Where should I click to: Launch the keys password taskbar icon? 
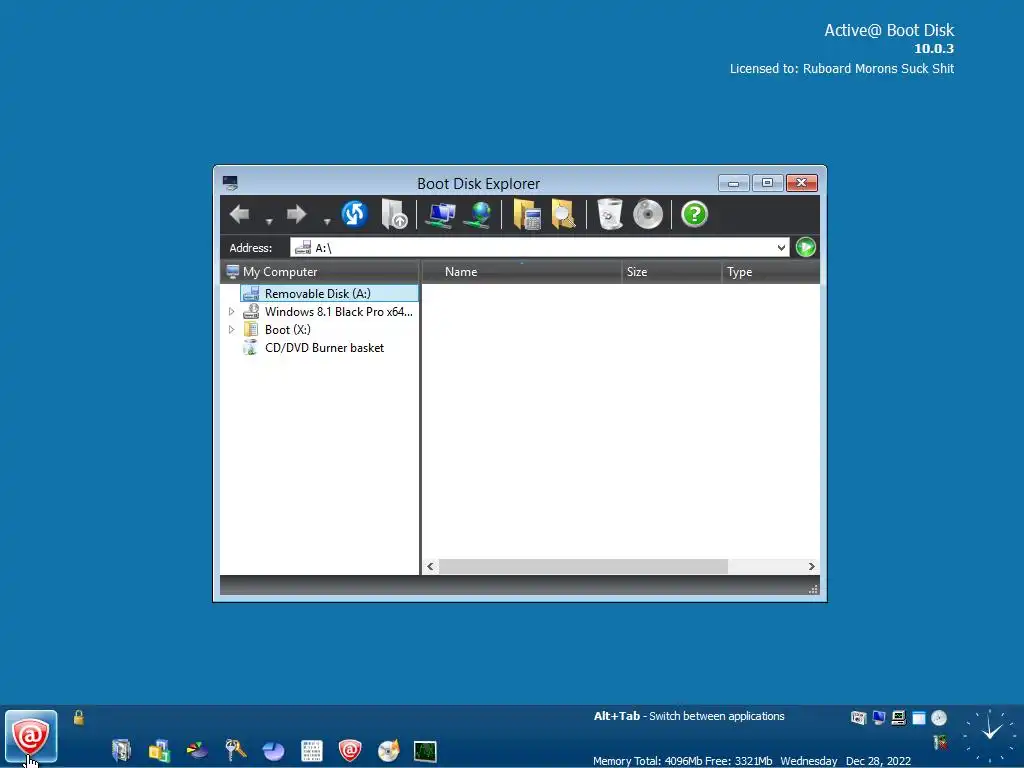point(235,750)
